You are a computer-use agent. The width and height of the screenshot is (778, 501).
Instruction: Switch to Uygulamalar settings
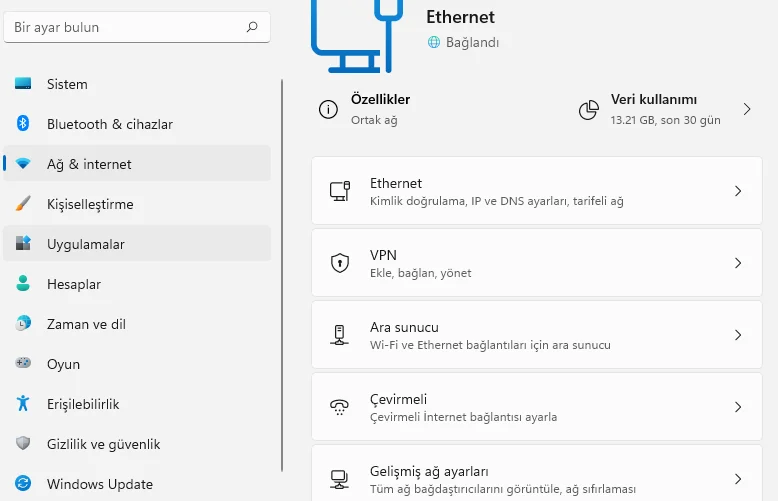[137, 244]
